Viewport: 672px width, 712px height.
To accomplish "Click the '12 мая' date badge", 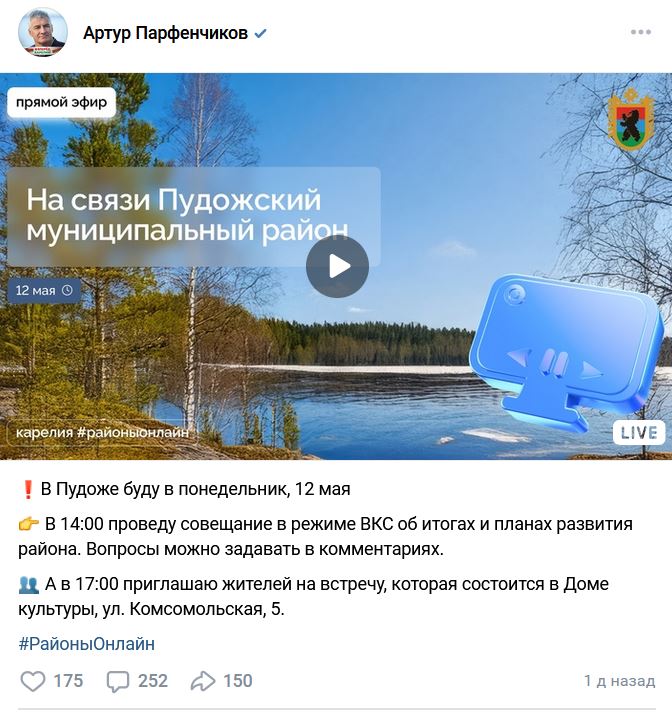I will (x=44, y=291).
